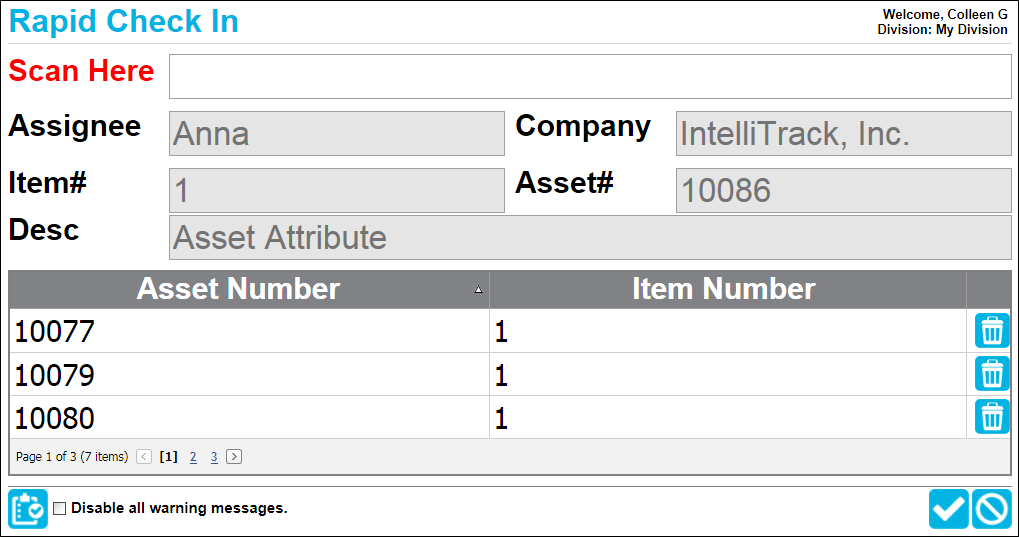The image size is (1019, 537).
Task: Click the Assignee field showing Anna
Action: 337,133
